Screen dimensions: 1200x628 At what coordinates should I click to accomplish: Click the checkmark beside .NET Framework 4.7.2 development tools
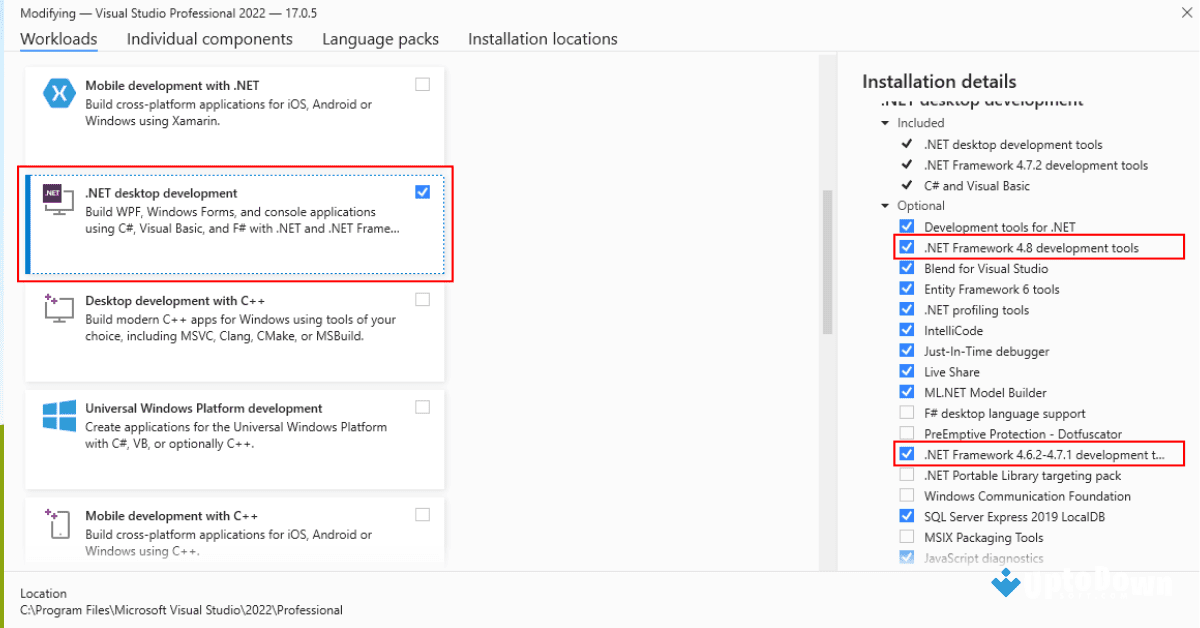[906, 164]
